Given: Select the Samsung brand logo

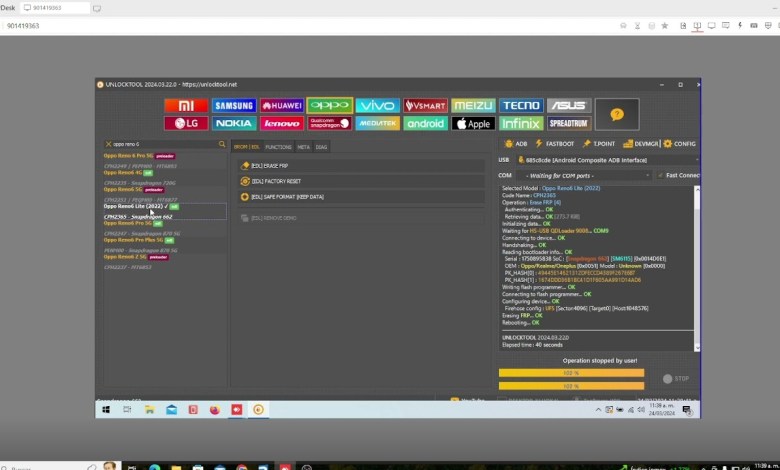Looking at the screenshot, I should (x=234, y=106).
